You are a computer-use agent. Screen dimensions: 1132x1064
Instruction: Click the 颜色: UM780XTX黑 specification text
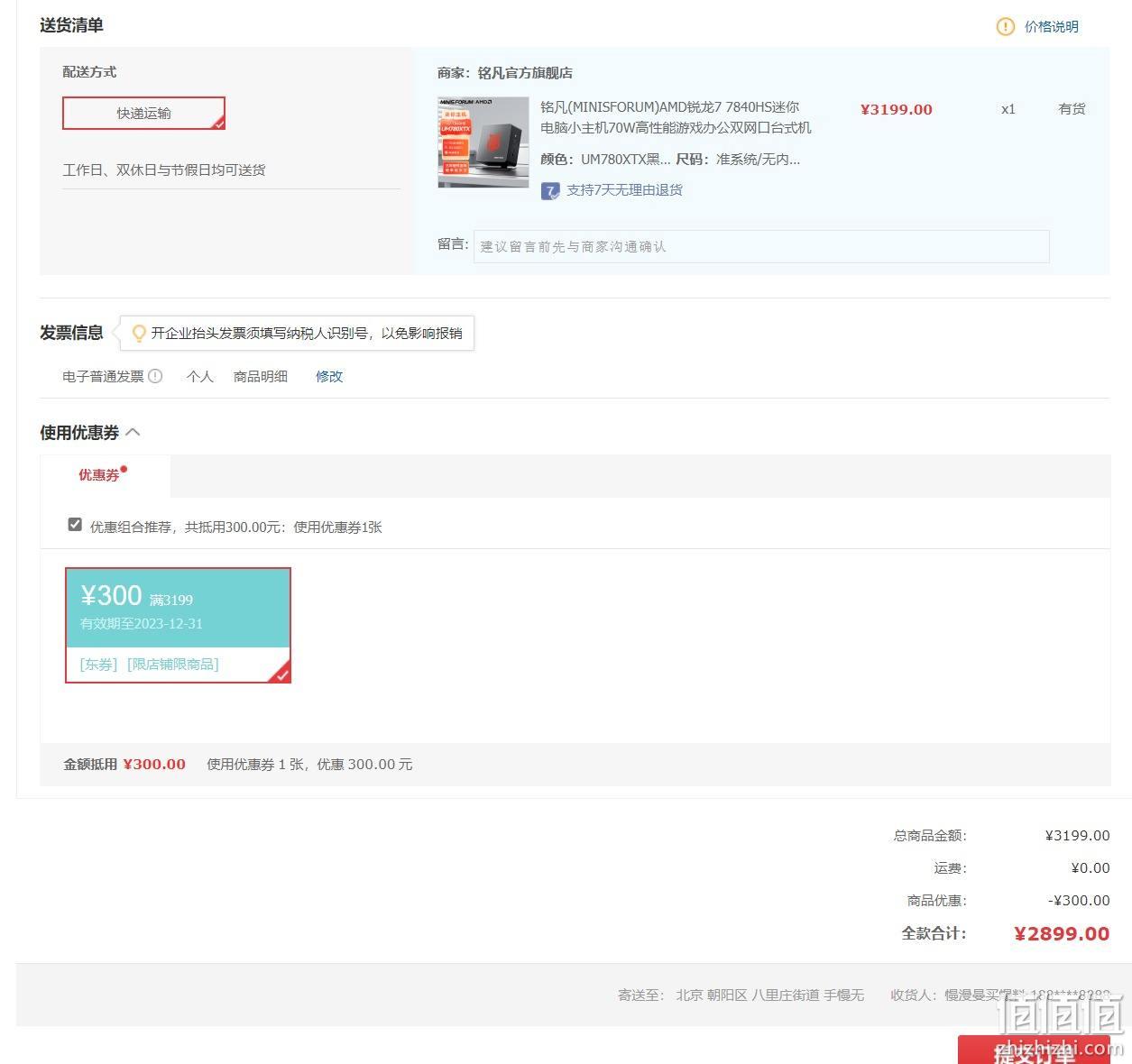[605, 160]
